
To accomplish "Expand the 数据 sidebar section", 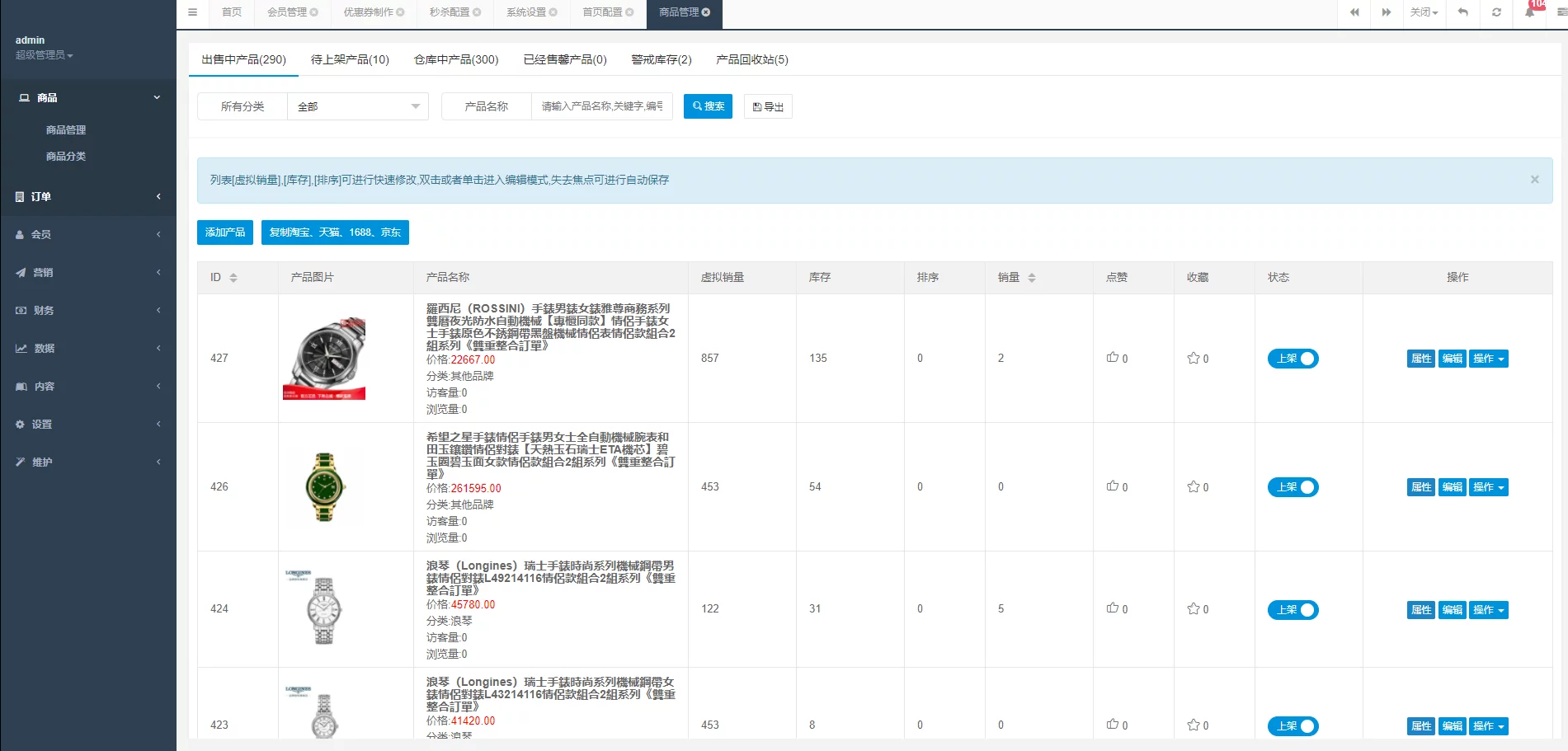I will (x=88, y=348).
